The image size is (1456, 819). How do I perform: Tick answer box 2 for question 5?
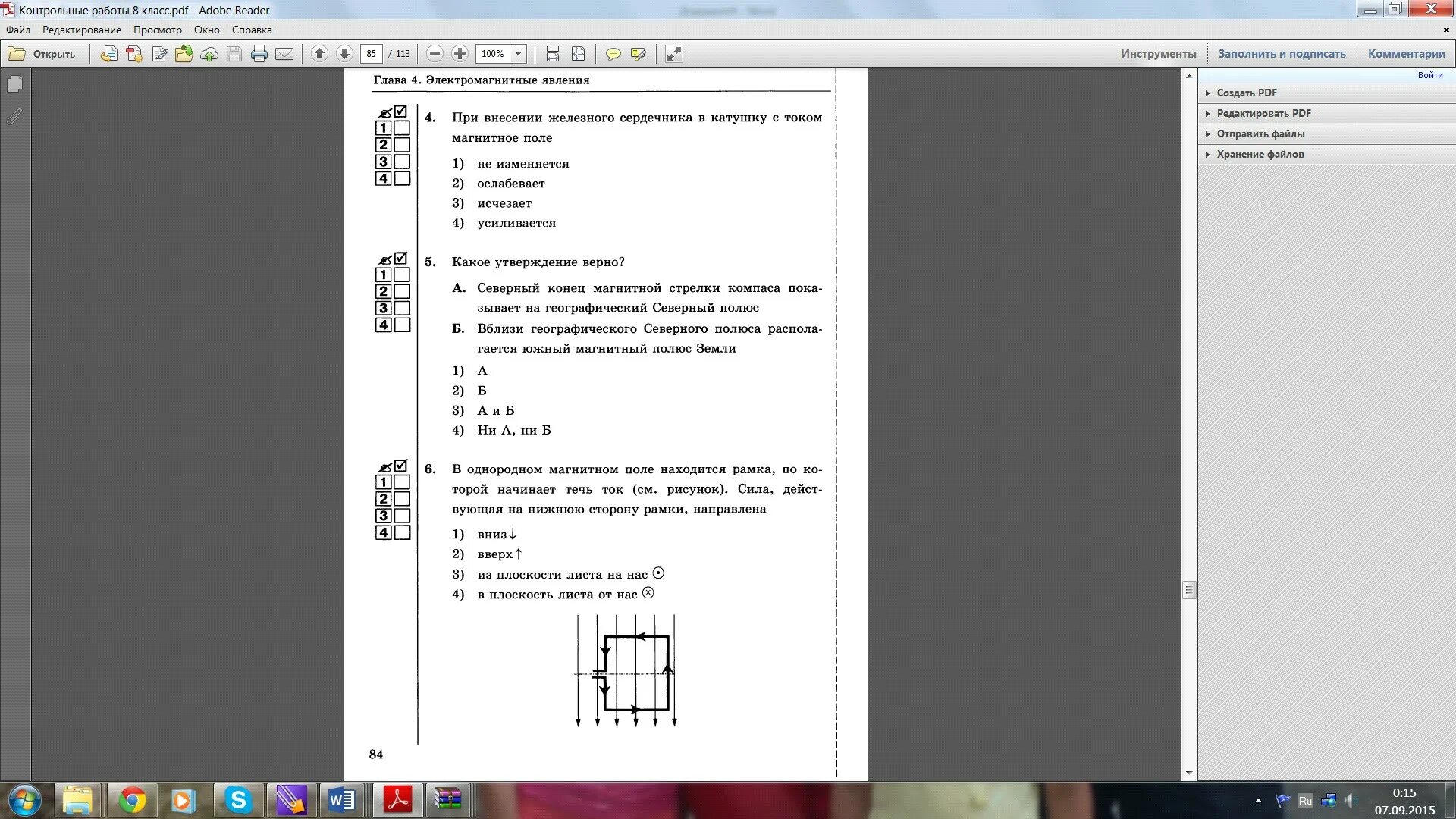[x=403, y=291]
